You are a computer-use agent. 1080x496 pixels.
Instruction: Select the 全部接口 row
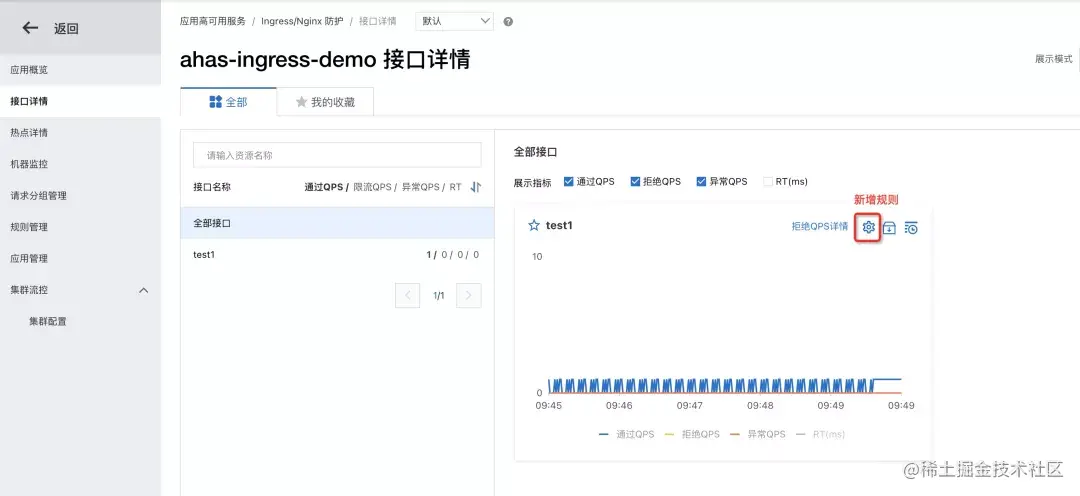point(338,223)
